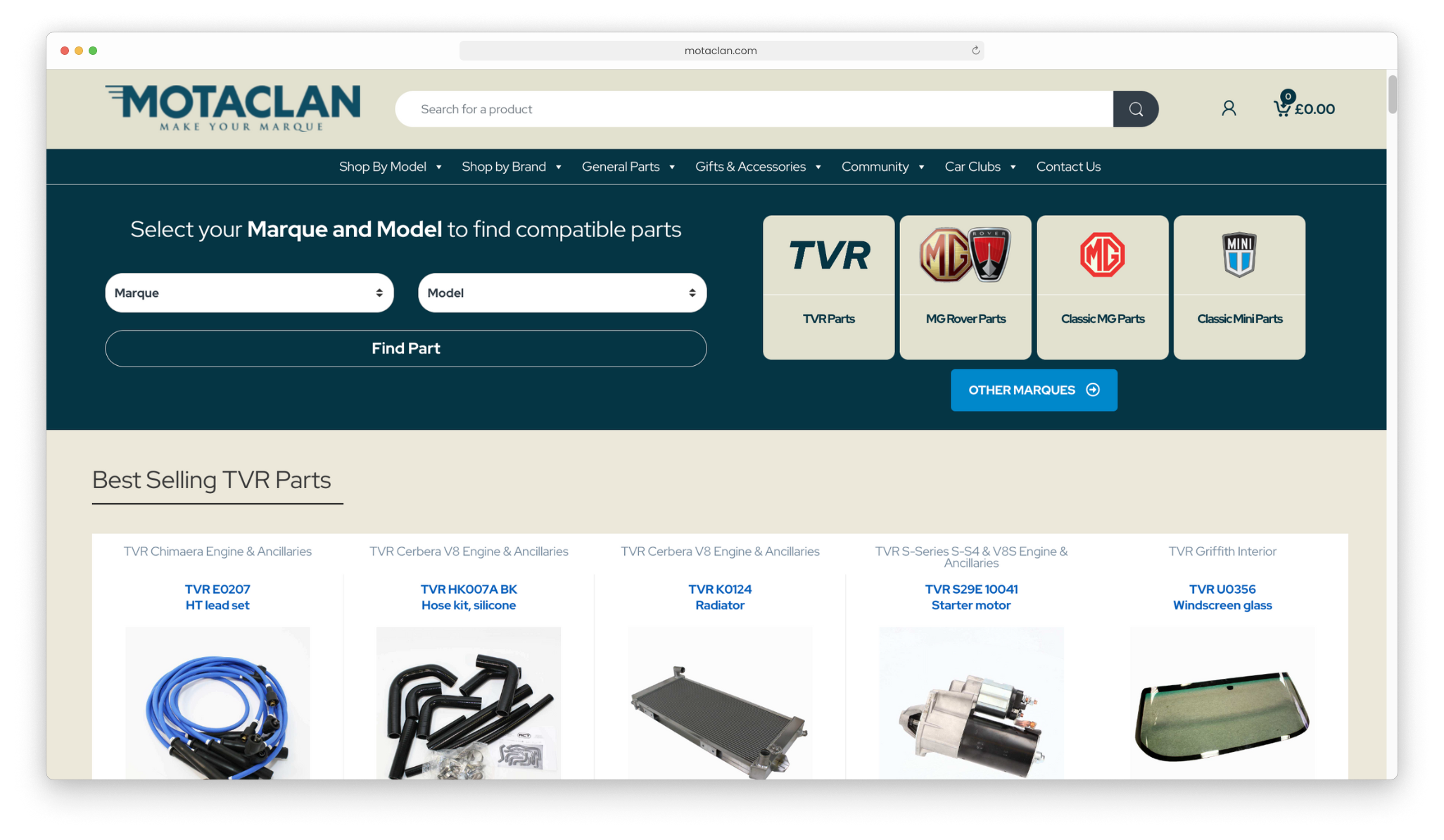Open the Car Clubs menu
The image size is (1444, 840).
click(x=980, y=166)
